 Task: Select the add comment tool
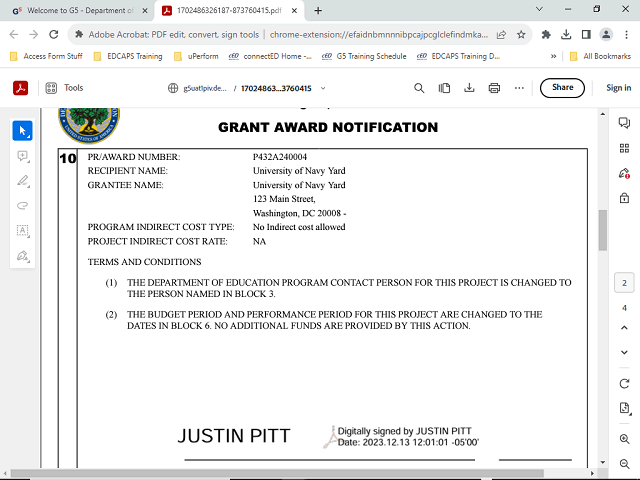click(x=22, y=156)
